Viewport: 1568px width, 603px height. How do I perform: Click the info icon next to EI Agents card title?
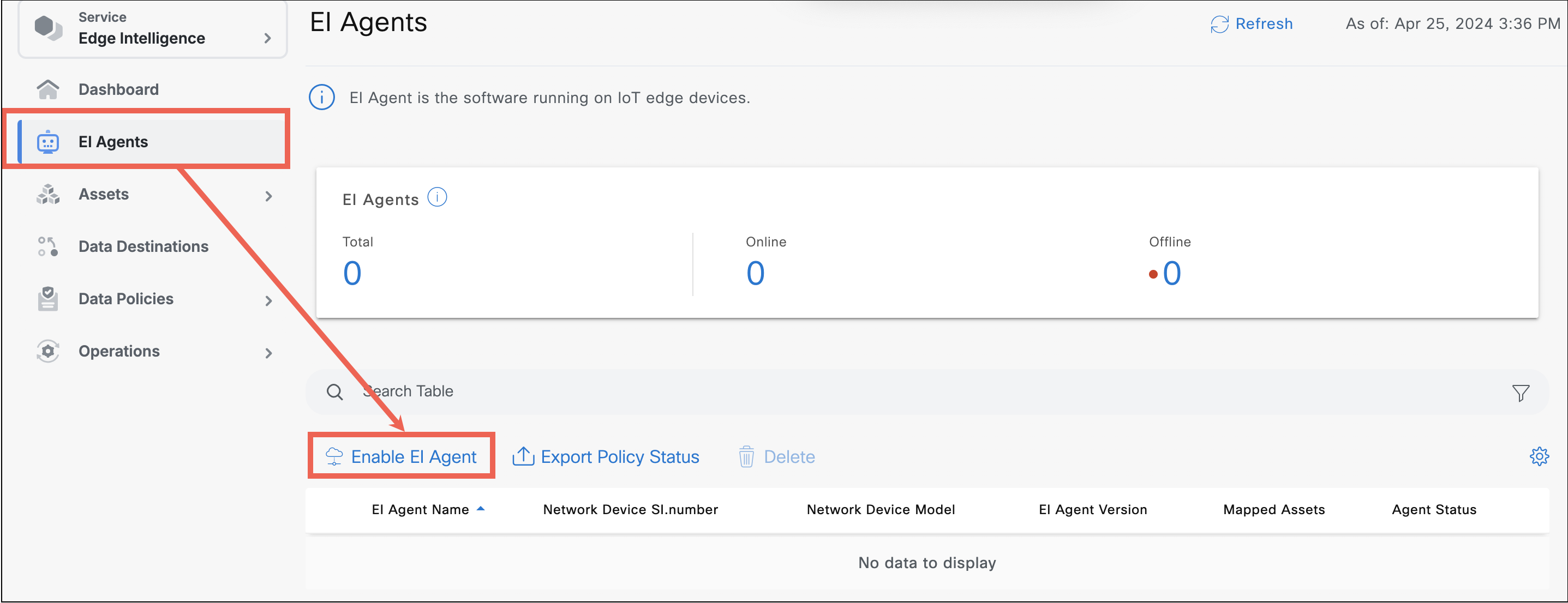pos(437,197)
